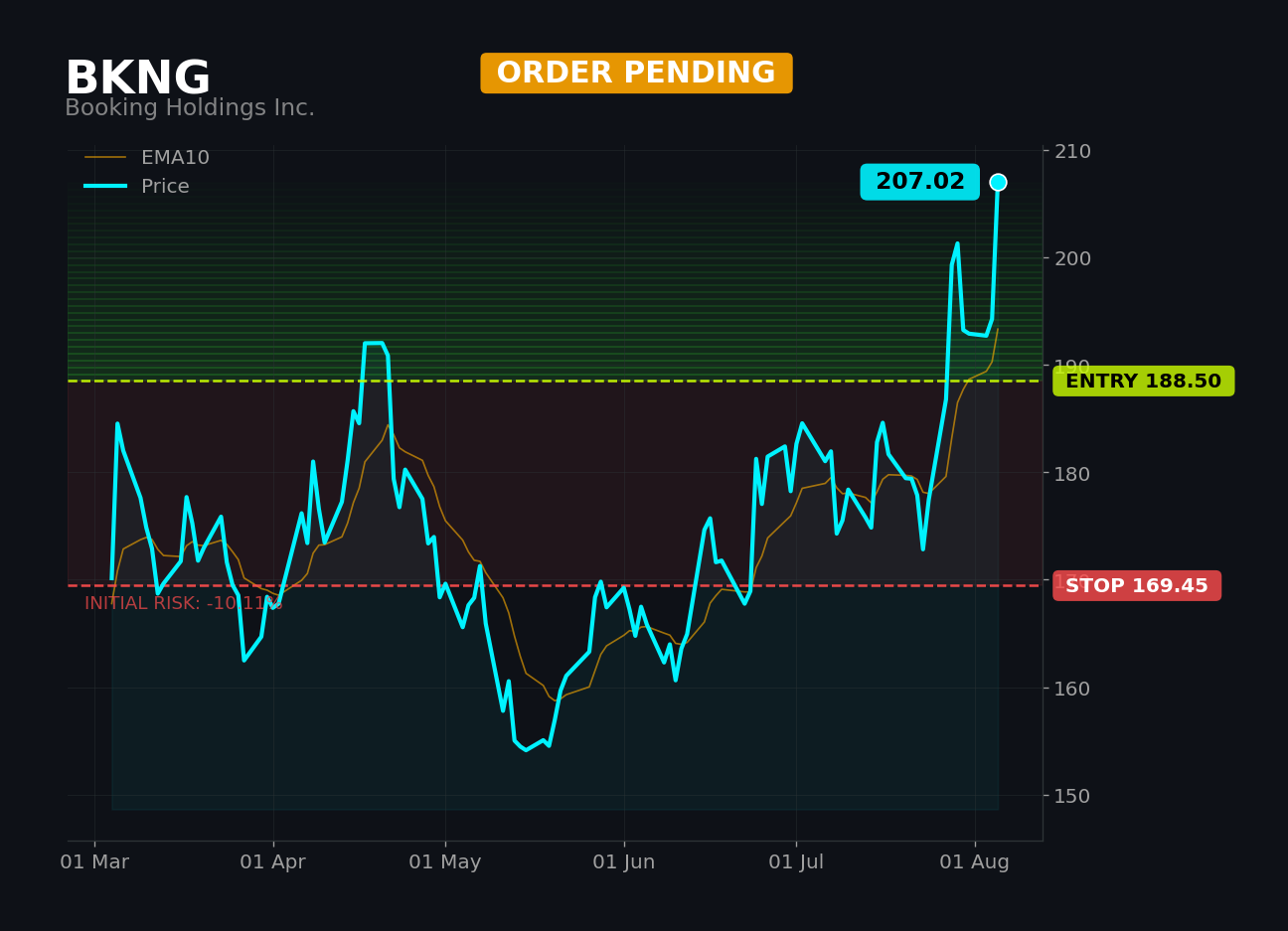This screenshot has width=1288, height=931.
Task: Click the 200 price axis label
Action: (1072, 258)
